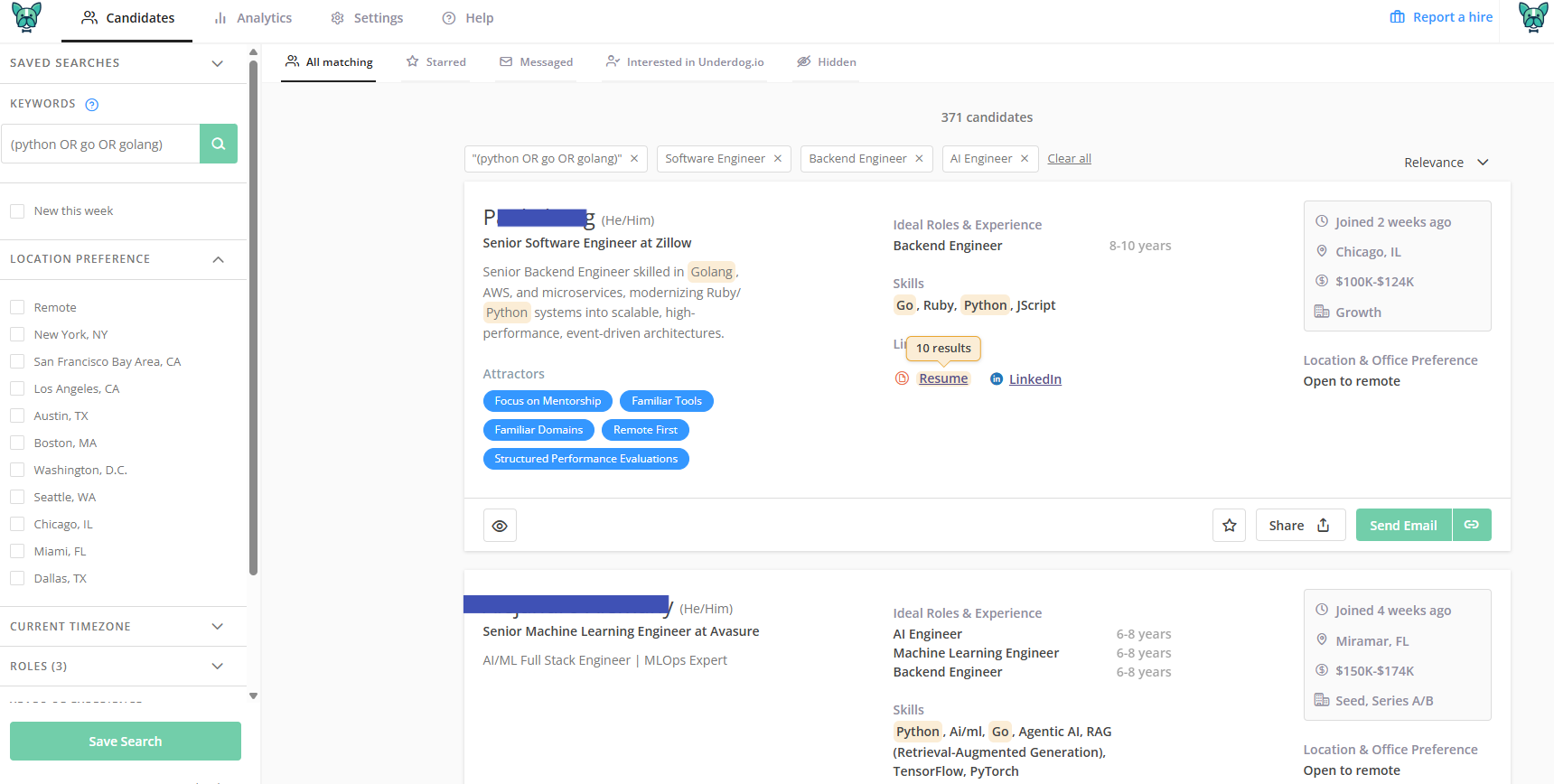Open the Keywords help question icon

(91, 105)
